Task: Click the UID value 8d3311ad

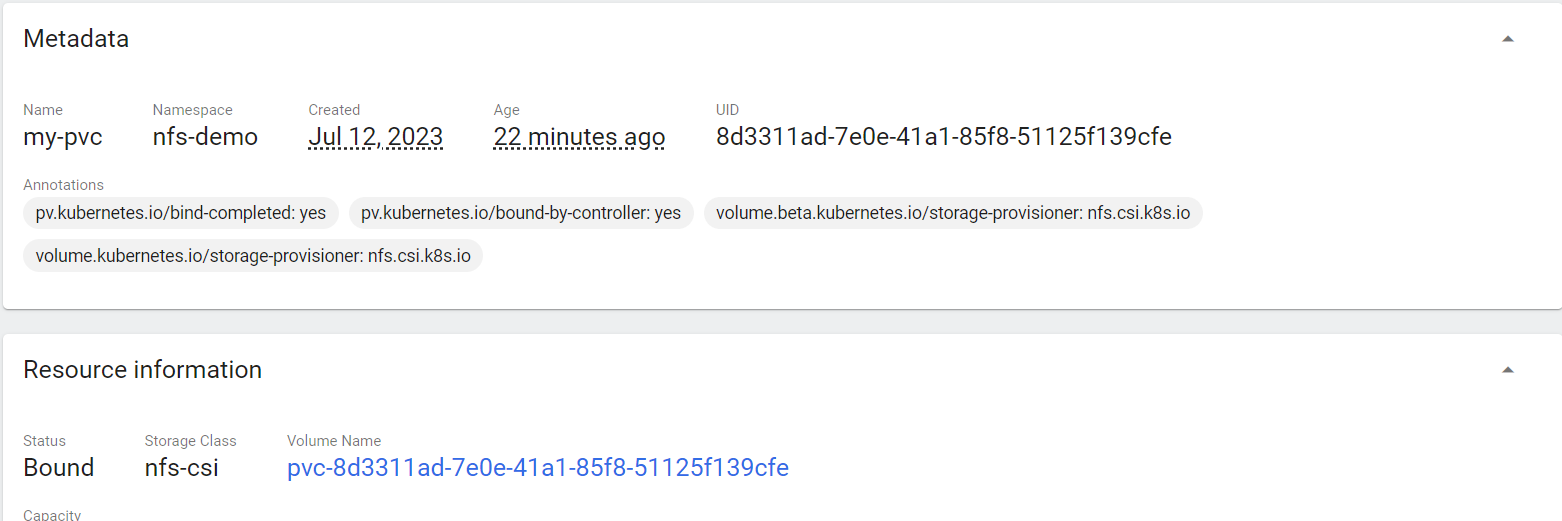Action: coord(944,137)
